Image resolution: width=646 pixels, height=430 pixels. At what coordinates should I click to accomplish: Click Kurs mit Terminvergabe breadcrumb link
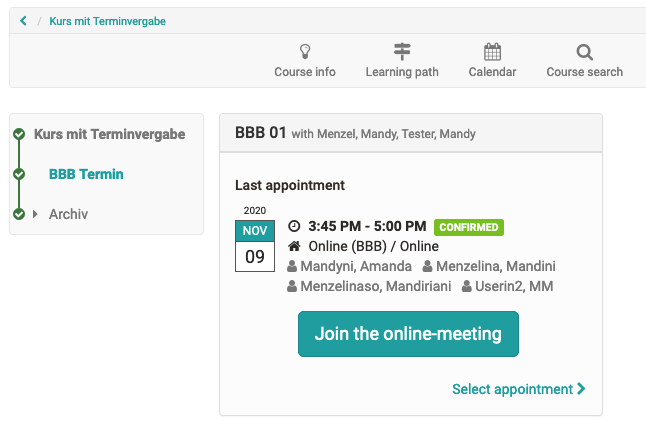tap(108, 21)
